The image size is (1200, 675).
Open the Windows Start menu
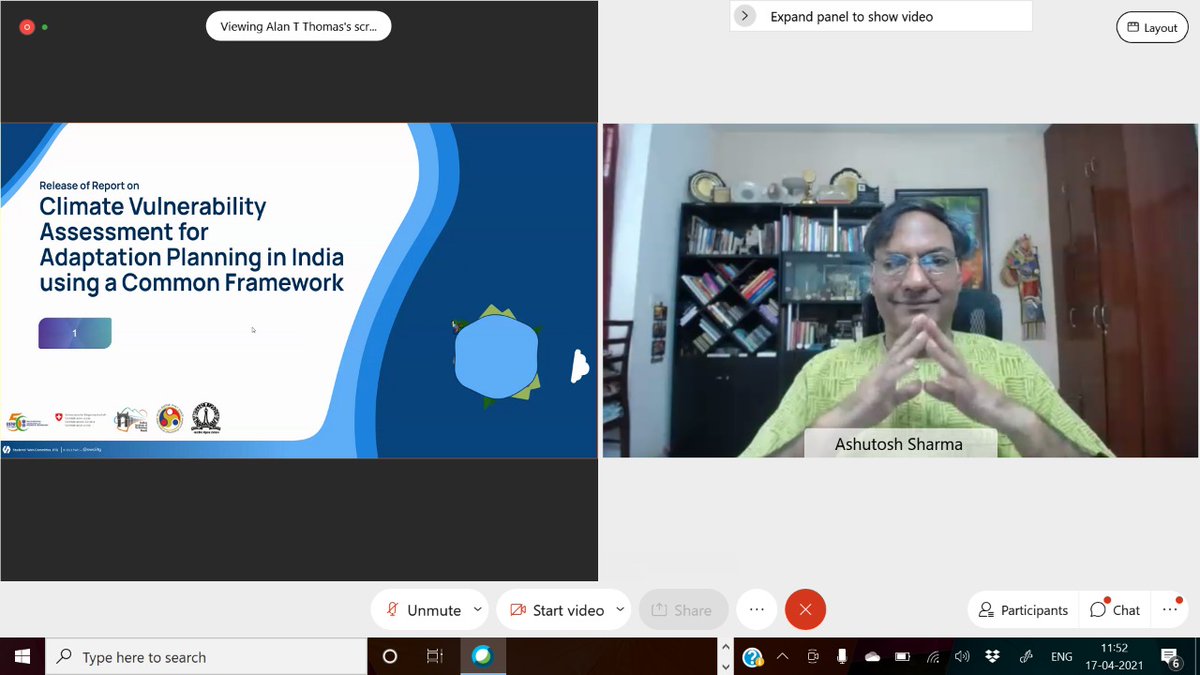(x=22, y=657)
